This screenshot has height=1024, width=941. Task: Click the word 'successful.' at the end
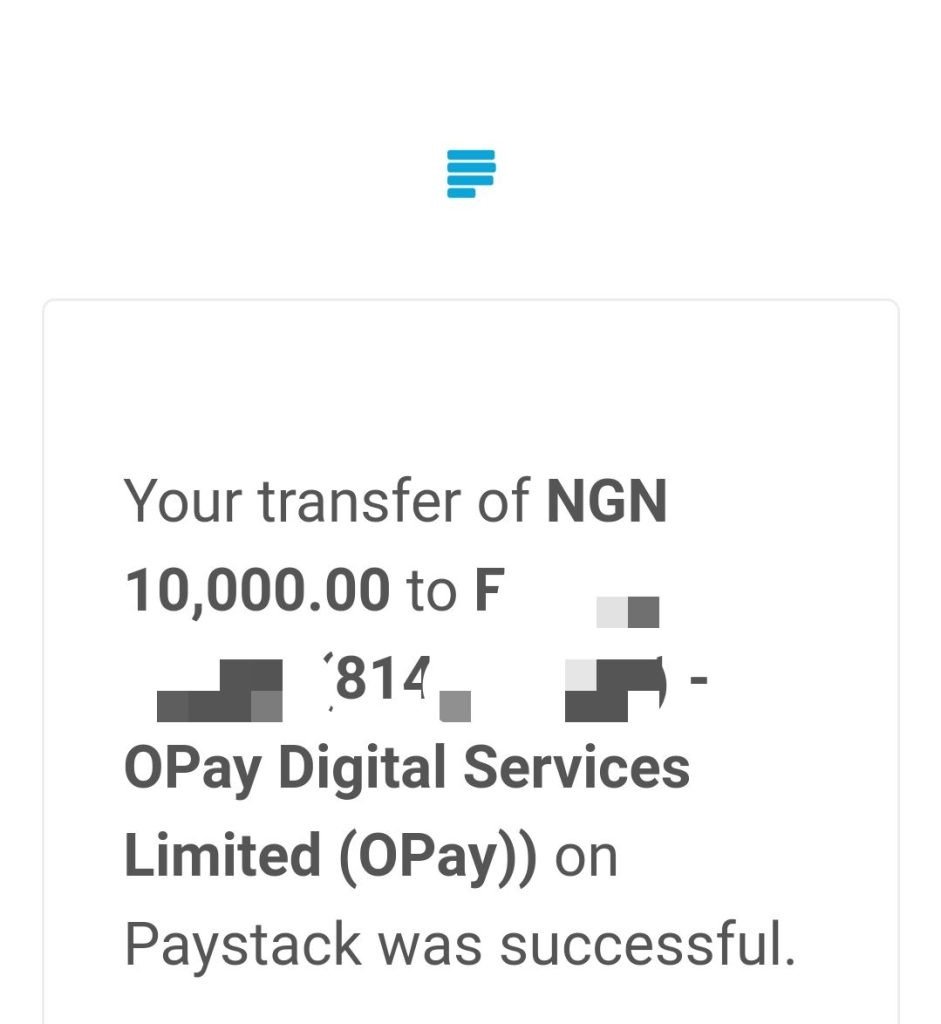pos(648,944)
